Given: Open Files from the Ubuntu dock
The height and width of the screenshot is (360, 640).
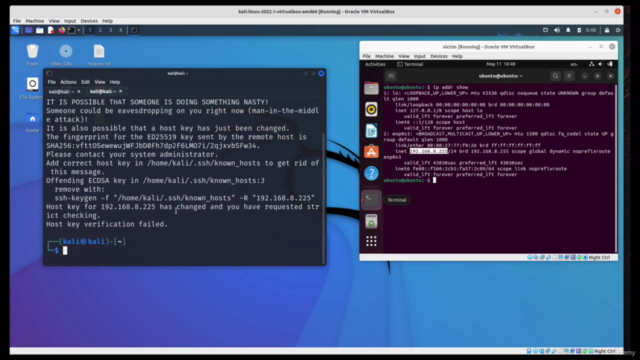Looking at the screenshot, I should coord(371,88).
